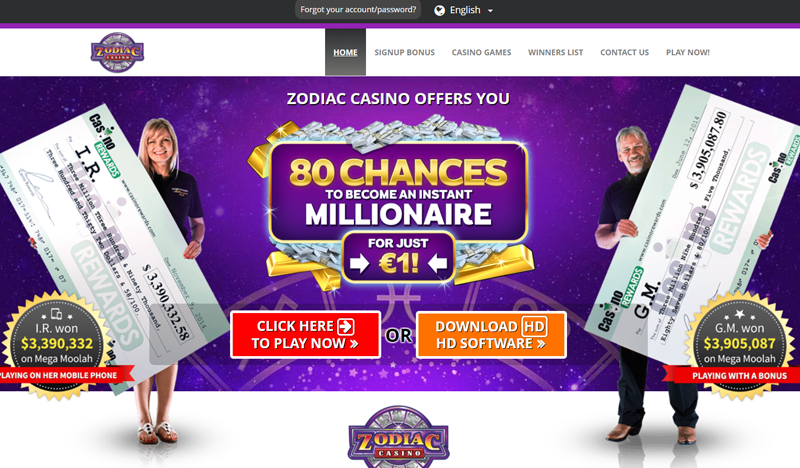800x468 pixels.
Task: Open the WINNERS LIST page
Action: pos(556,52)
